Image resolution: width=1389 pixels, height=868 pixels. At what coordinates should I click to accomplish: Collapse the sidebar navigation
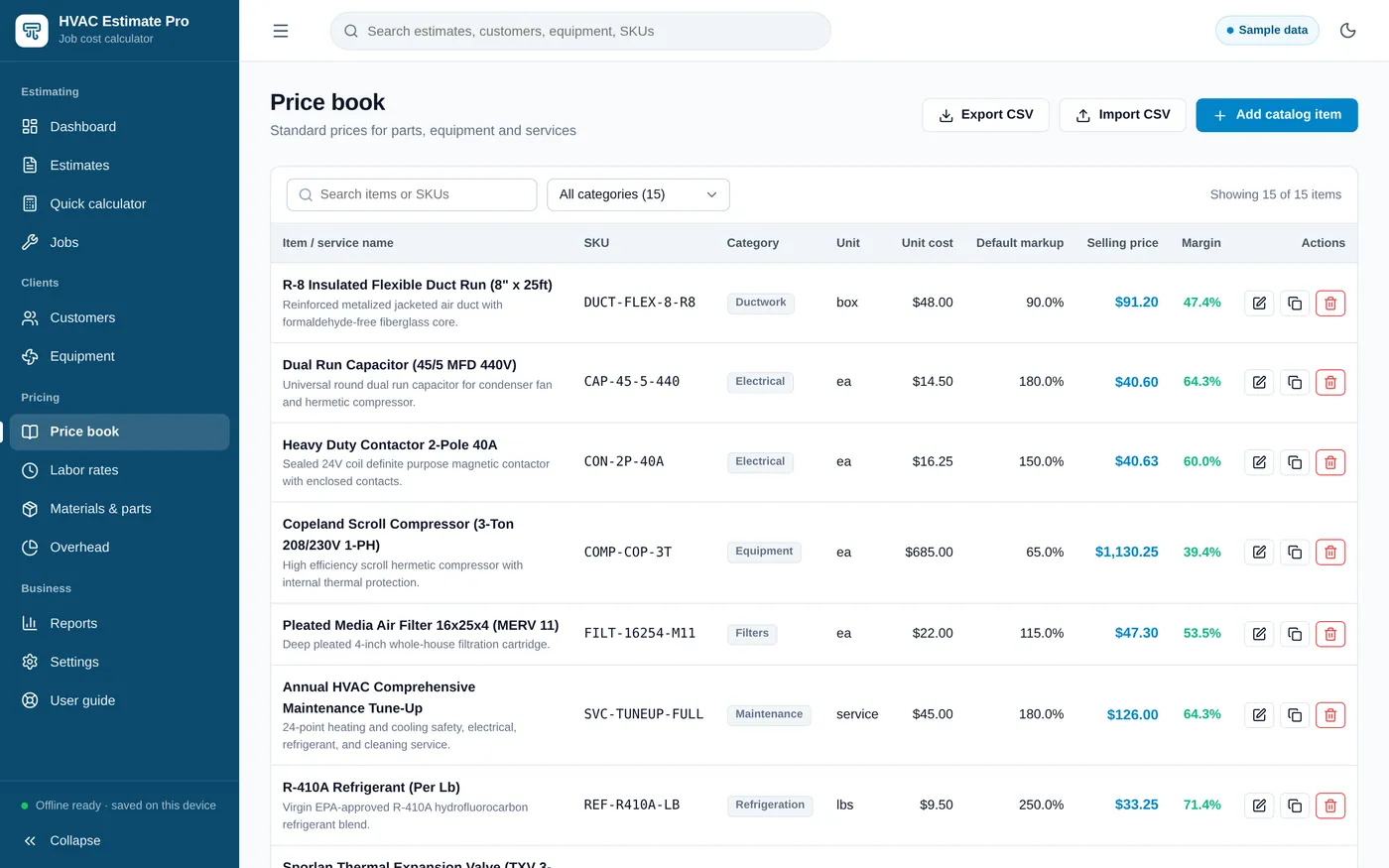119,840
